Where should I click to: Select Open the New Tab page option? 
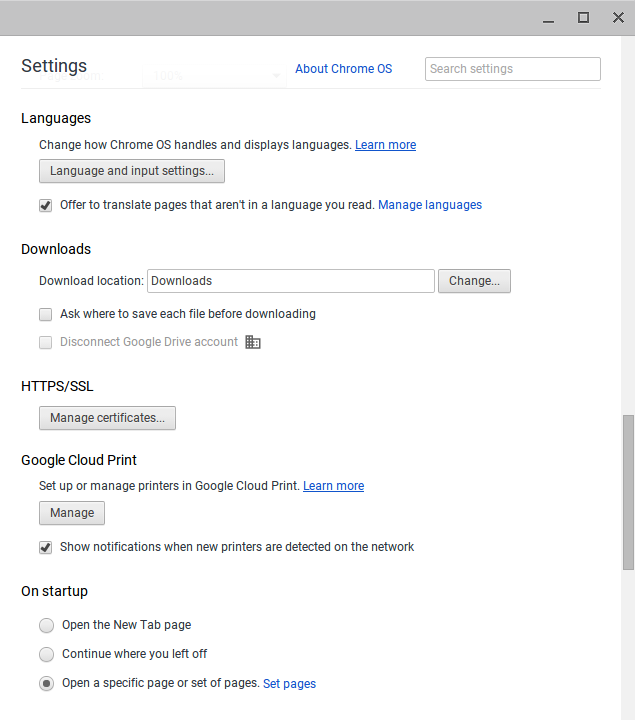coord(46,625)
